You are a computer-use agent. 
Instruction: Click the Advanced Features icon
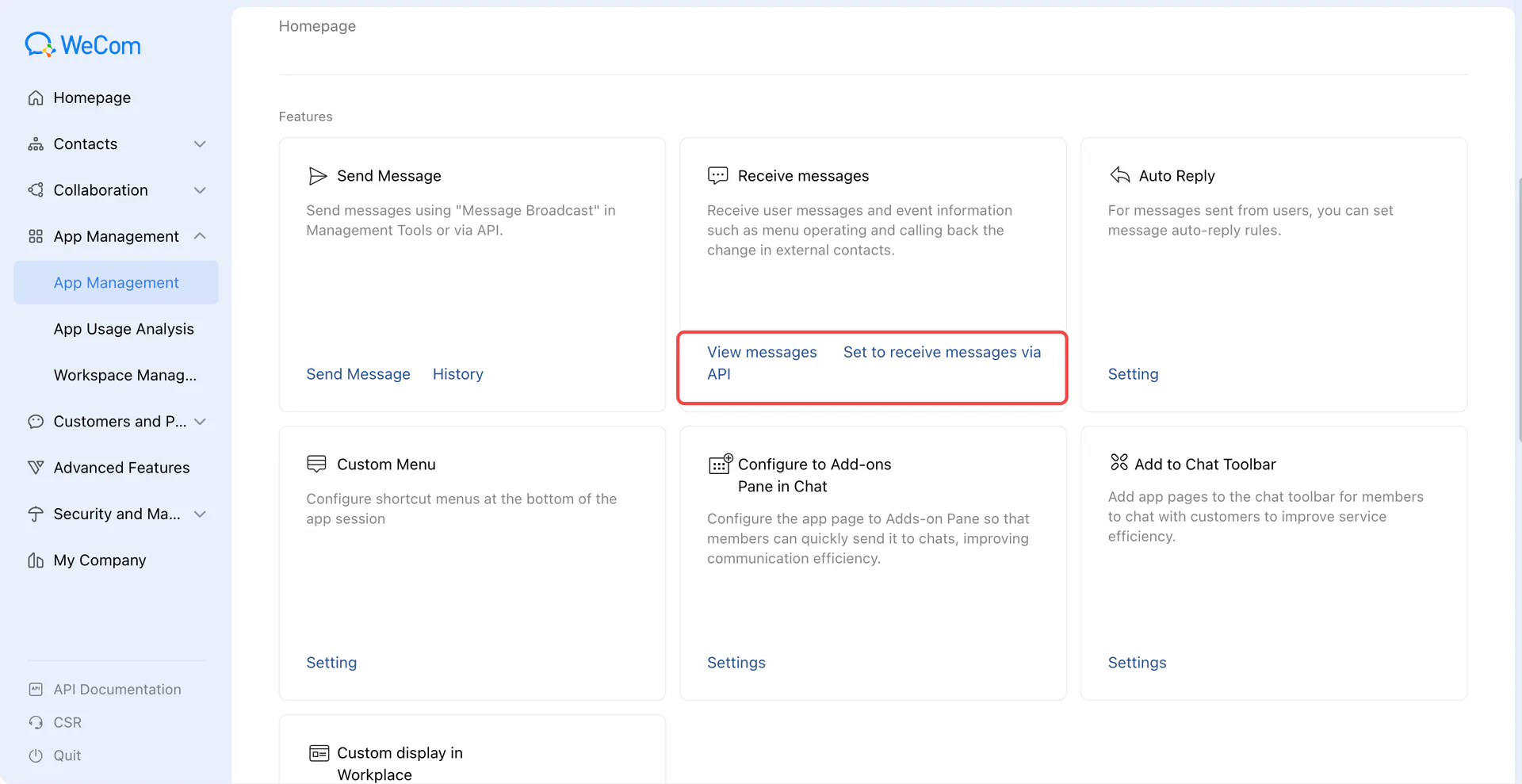[36, 468]
